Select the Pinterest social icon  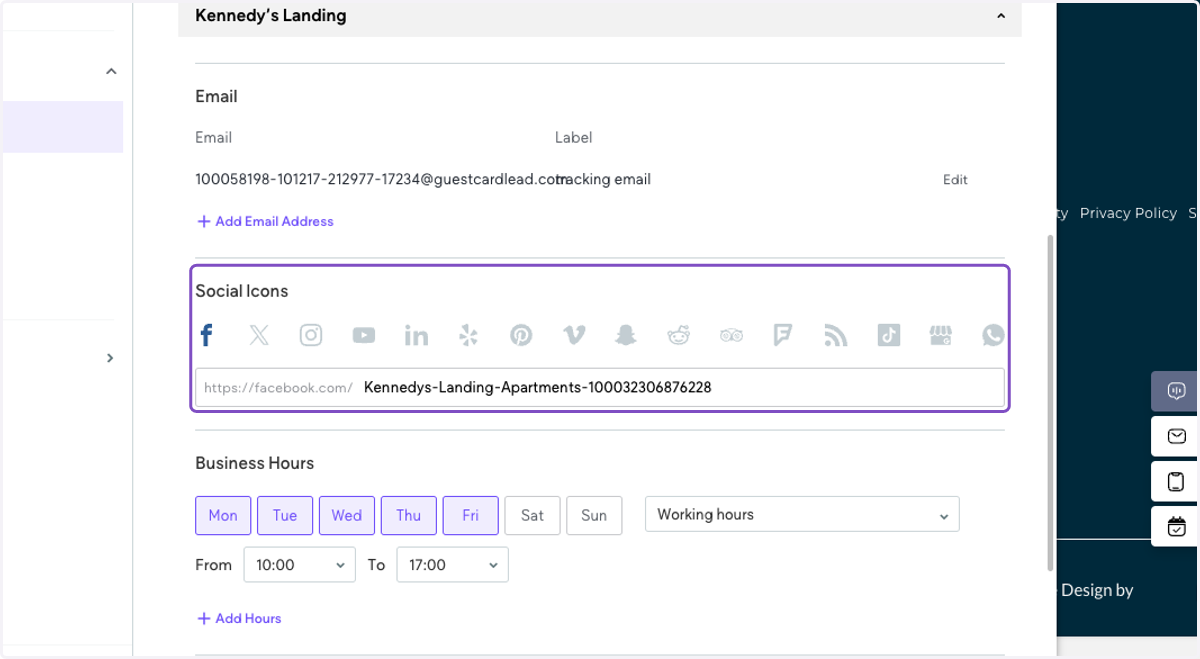pos(521,335)
